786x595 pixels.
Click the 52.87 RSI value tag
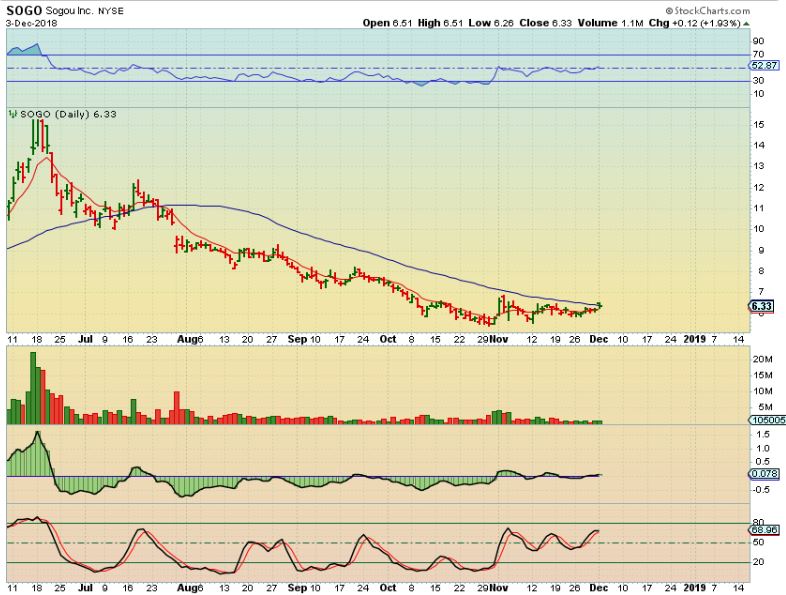[763, 66]
